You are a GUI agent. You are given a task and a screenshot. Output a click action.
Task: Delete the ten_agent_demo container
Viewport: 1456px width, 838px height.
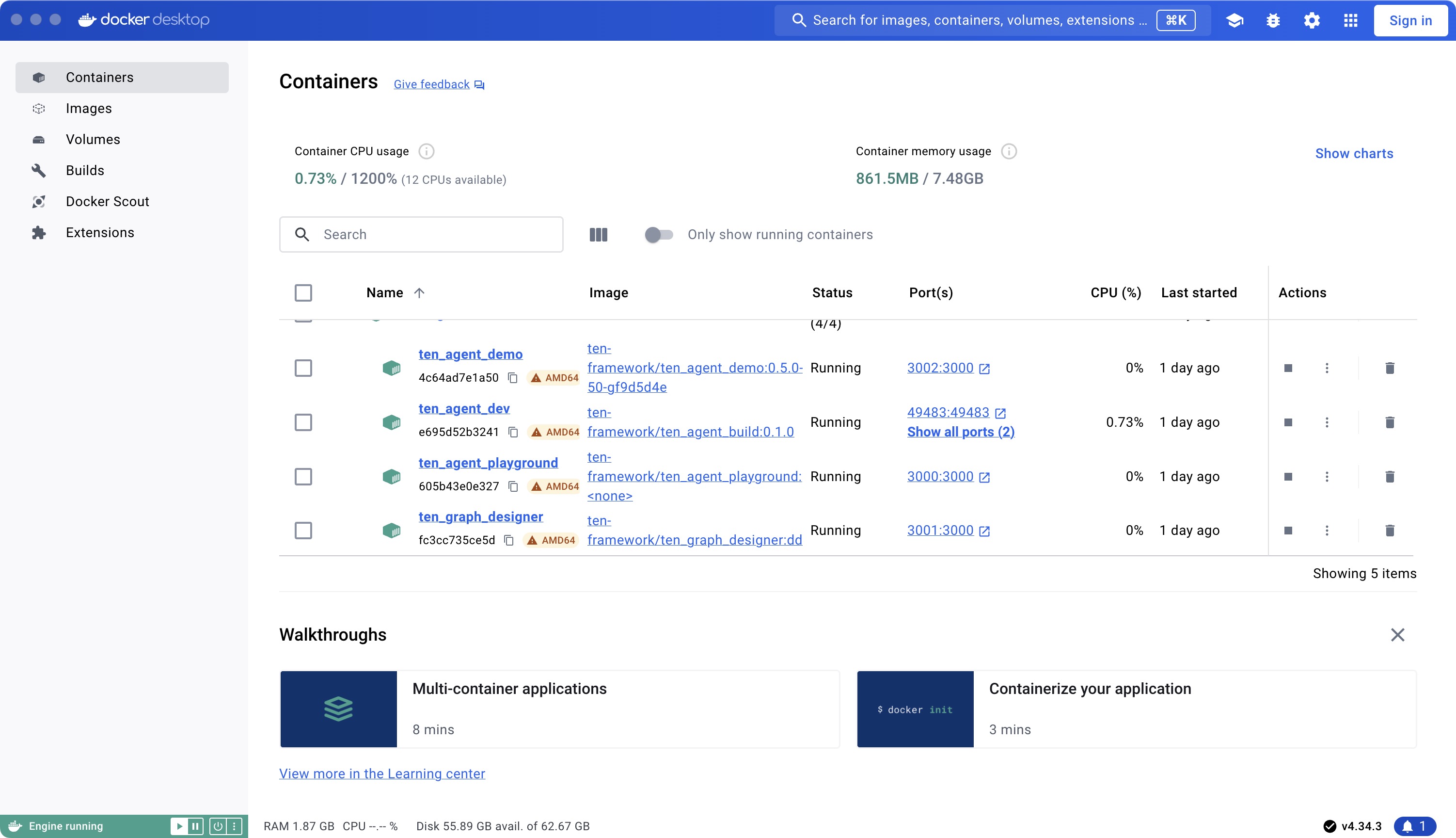1390,369
